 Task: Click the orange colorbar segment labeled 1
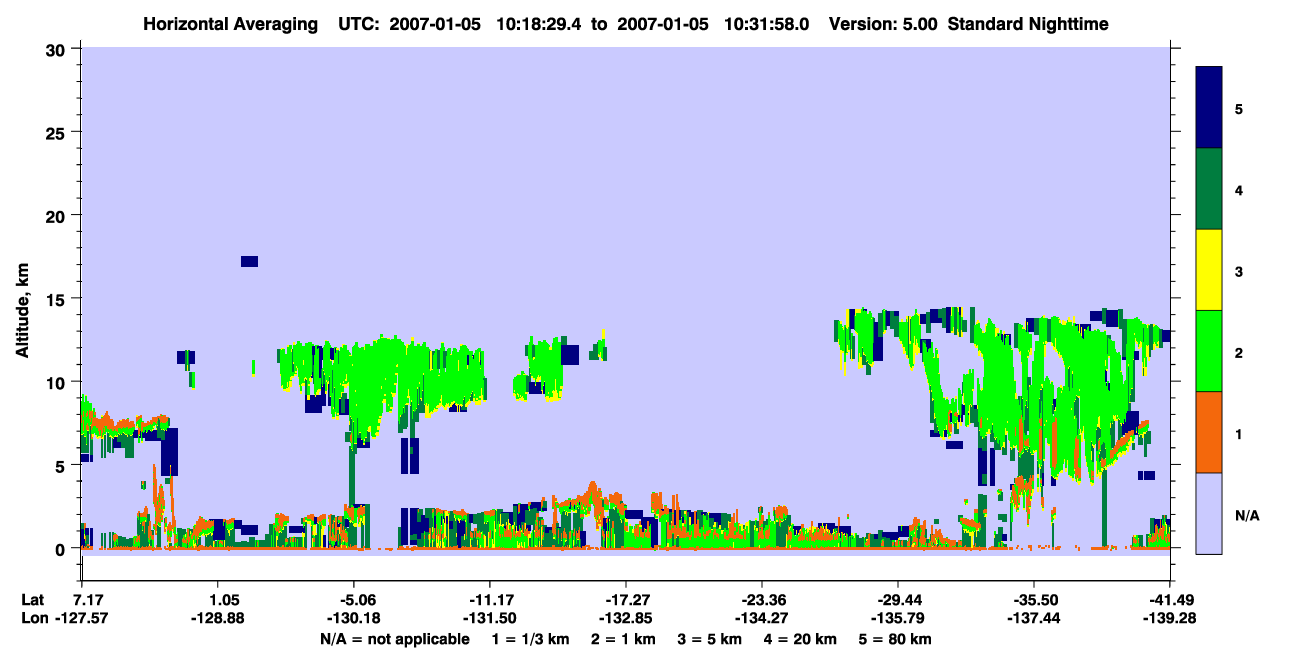[x=1209, y=432]
